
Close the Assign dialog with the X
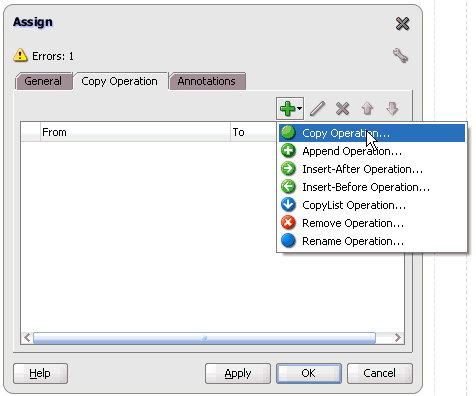[402, 24]
